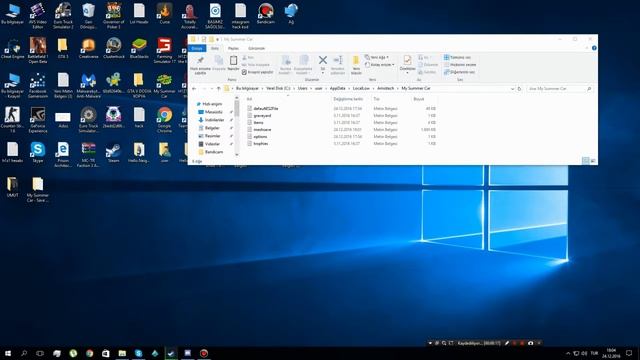
Task: Select the BlueStacks desktop icon
Action: pos(139,49)
